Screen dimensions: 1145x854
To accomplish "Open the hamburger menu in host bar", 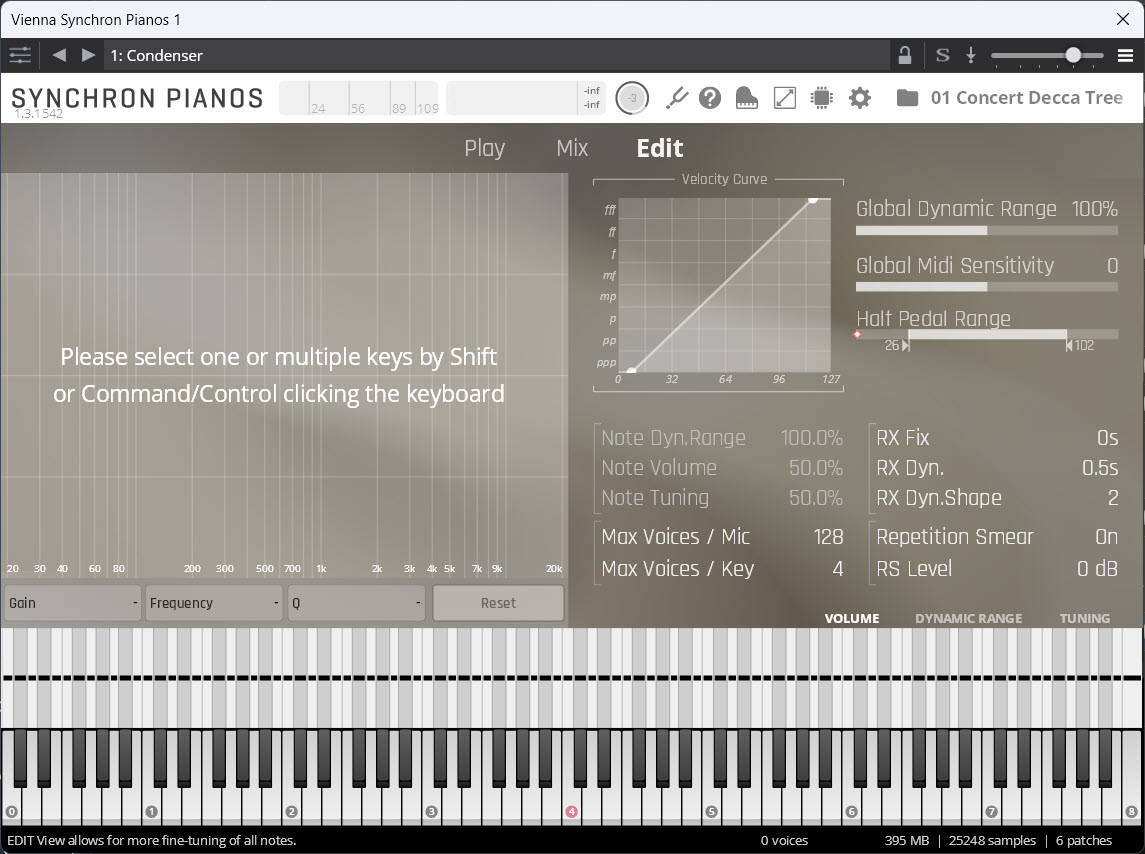I will click(1125, 56).
